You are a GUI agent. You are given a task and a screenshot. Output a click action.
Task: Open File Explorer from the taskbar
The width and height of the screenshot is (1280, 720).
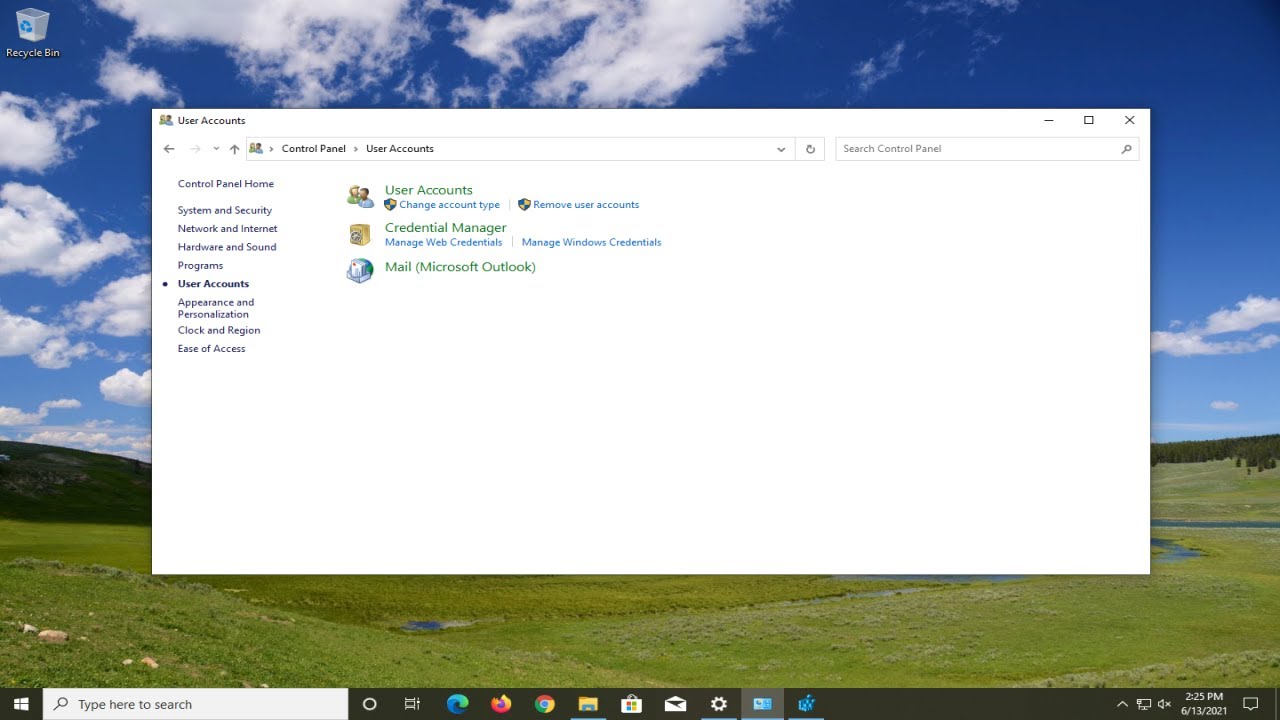pos(588,704)
